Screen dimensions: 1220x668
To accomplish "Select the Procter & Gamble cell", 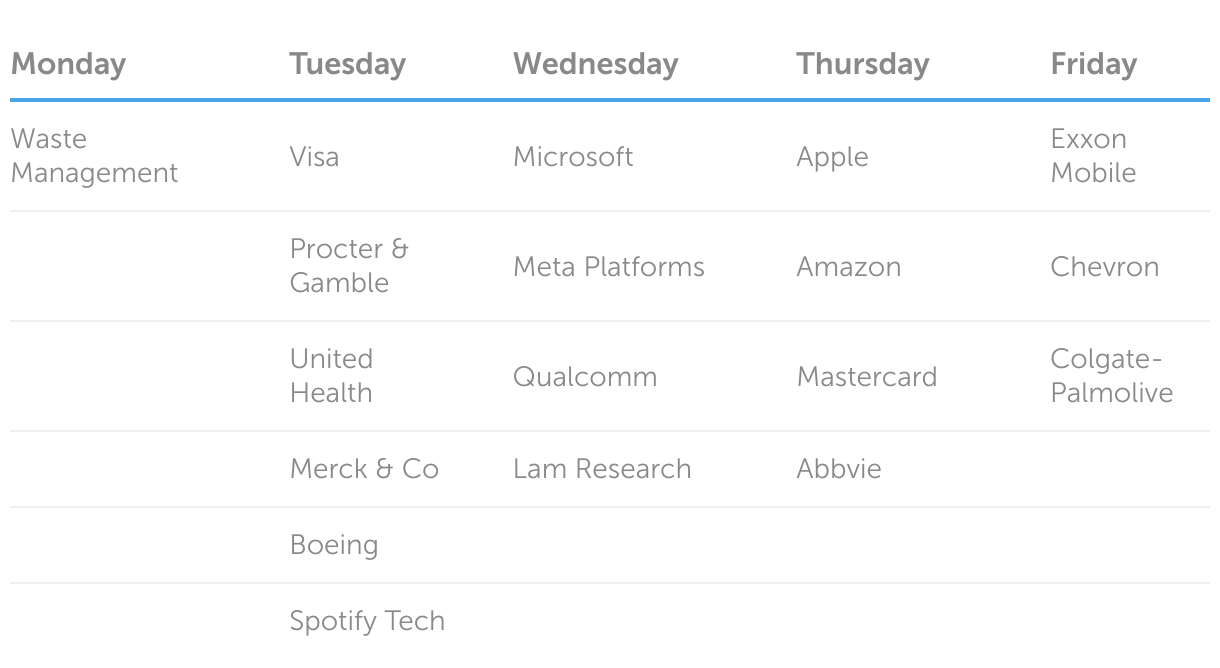I will 349,266.
